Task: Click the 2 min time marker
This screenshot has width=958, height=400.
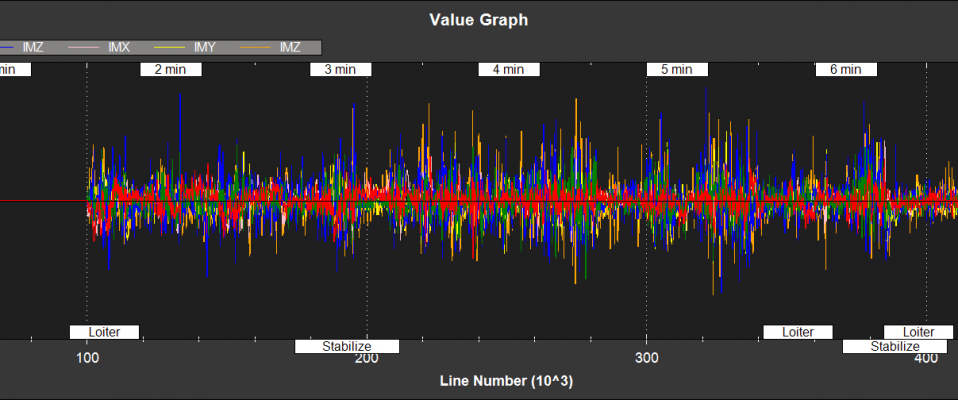Action: click(172, 70)
